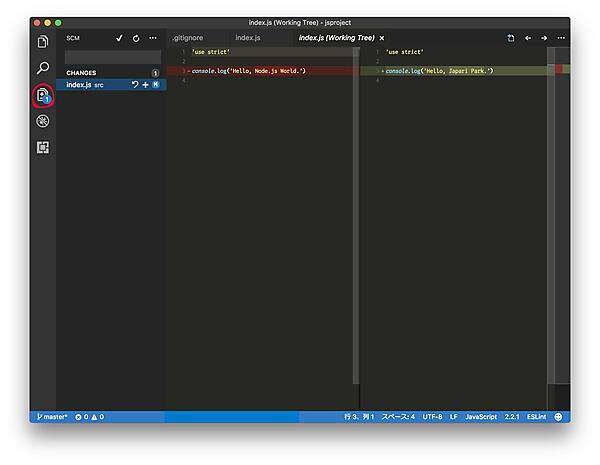This screenshot has height=465, width=600.
Task: Go to next change arrow
Action: click(543, 38)
